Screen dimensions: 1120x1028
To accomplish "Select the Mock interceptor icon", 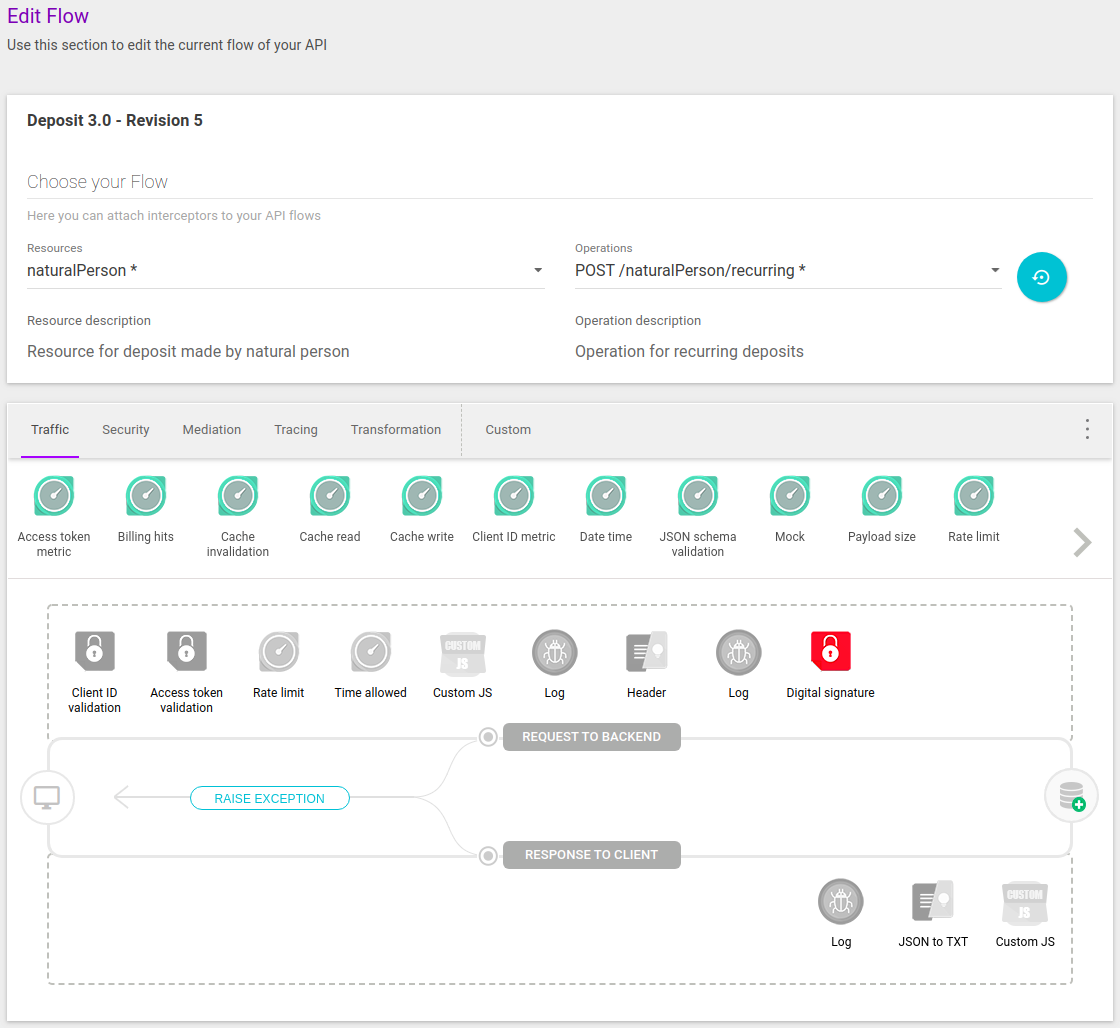I will point(790,496).
